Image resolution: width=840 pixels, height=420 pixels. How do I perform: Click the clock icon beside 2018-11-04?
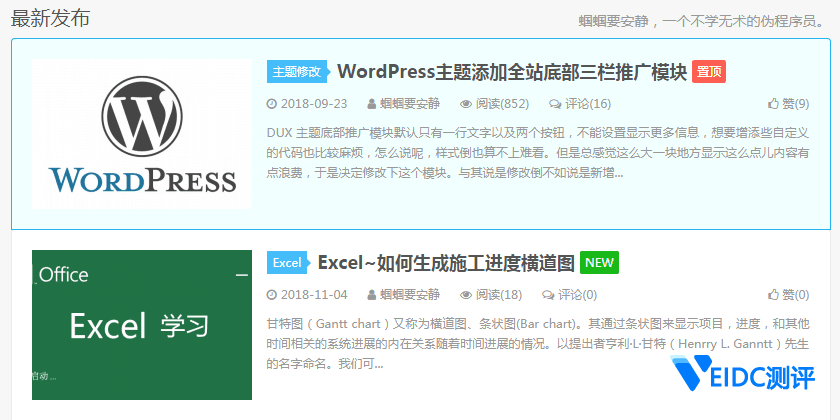point(272,294)
